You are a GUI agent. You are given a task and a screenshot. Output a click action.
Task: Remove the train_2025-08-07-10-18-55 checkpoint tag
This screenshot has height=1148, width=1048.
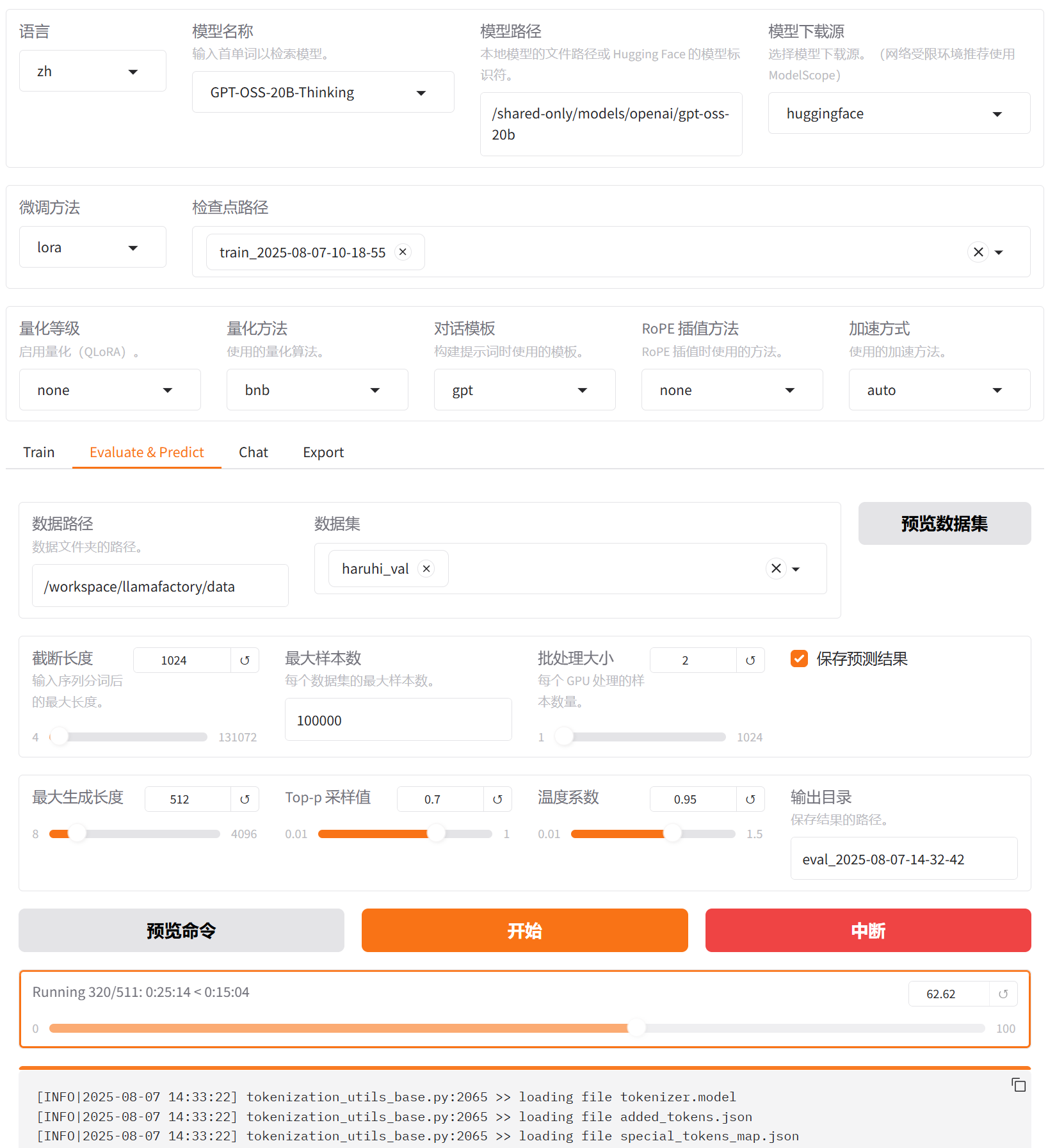(403, 252)
